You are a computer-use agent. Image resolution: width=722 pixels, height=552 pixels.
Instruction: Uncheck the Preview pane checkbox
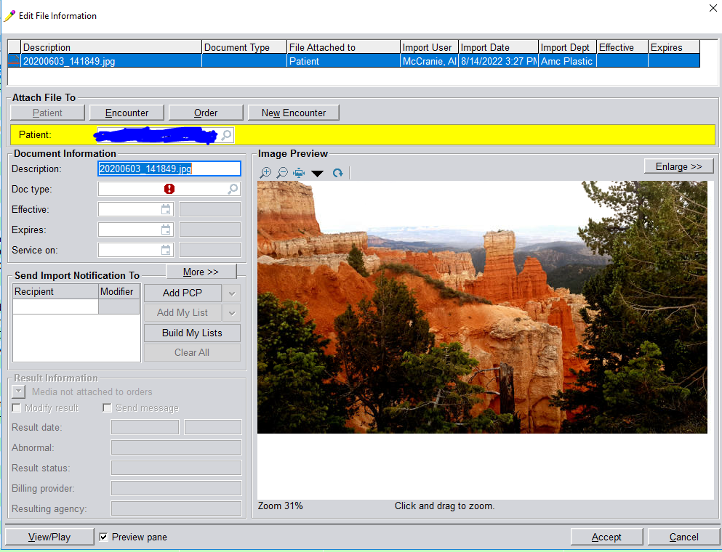pos(104,537)
